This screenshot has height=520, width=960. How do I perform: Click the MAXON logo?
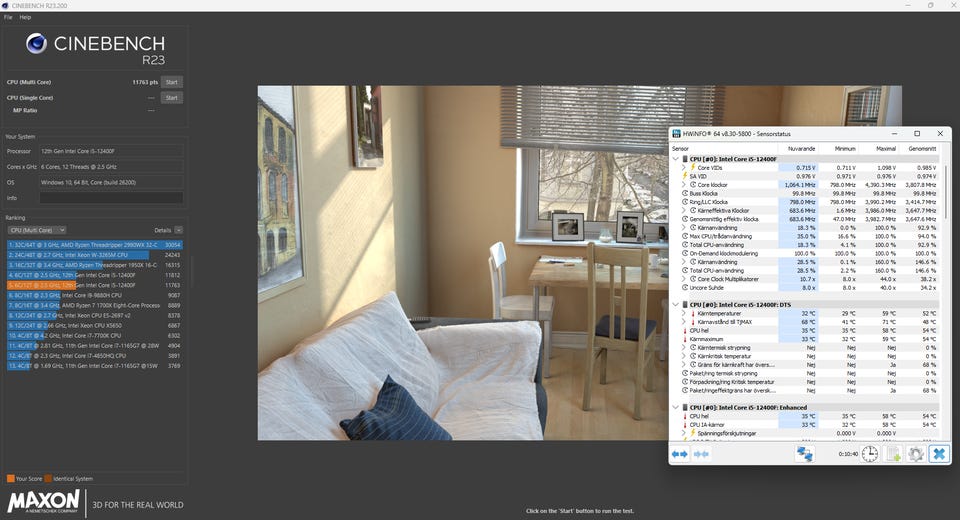click(43, 502)
